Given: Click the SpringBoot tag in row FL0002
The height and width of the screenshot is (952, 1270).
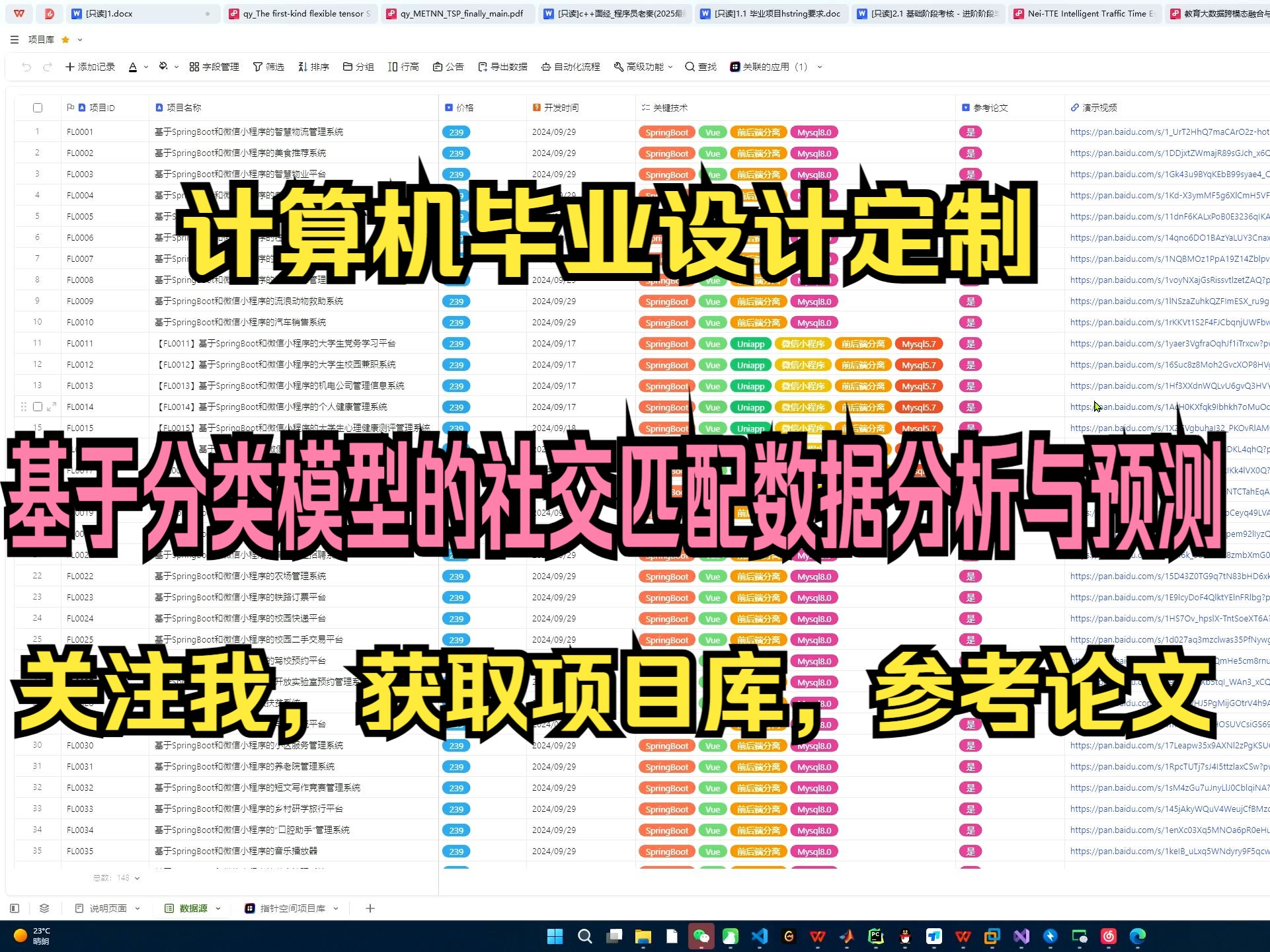Looking at the screenshot, I should pyautogui.click(x=666, y=153).
